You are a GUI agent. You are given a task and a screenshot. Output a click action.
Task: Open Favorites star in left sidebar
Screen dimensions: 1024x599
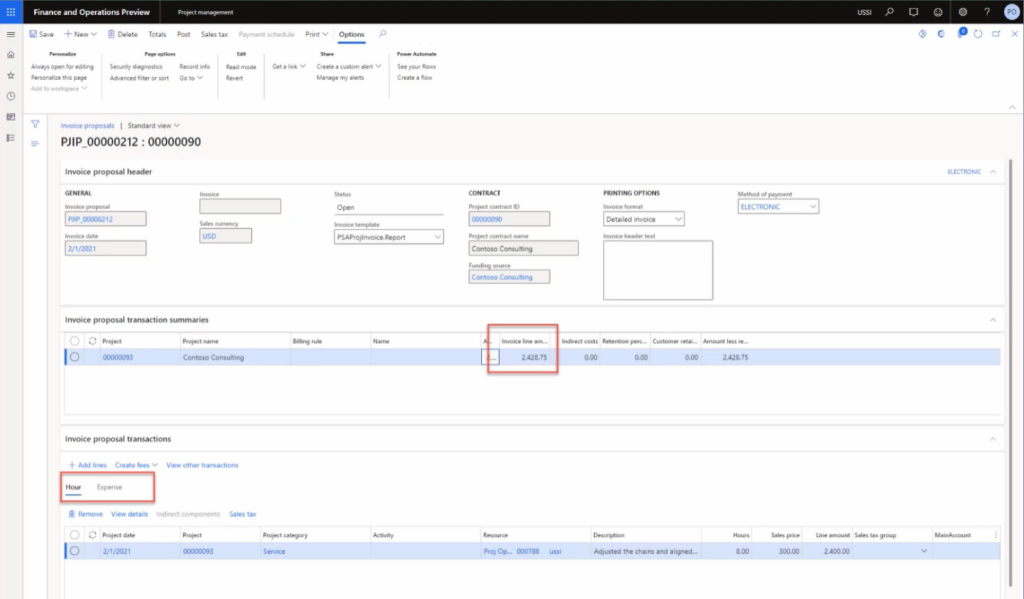pos(11,76)
